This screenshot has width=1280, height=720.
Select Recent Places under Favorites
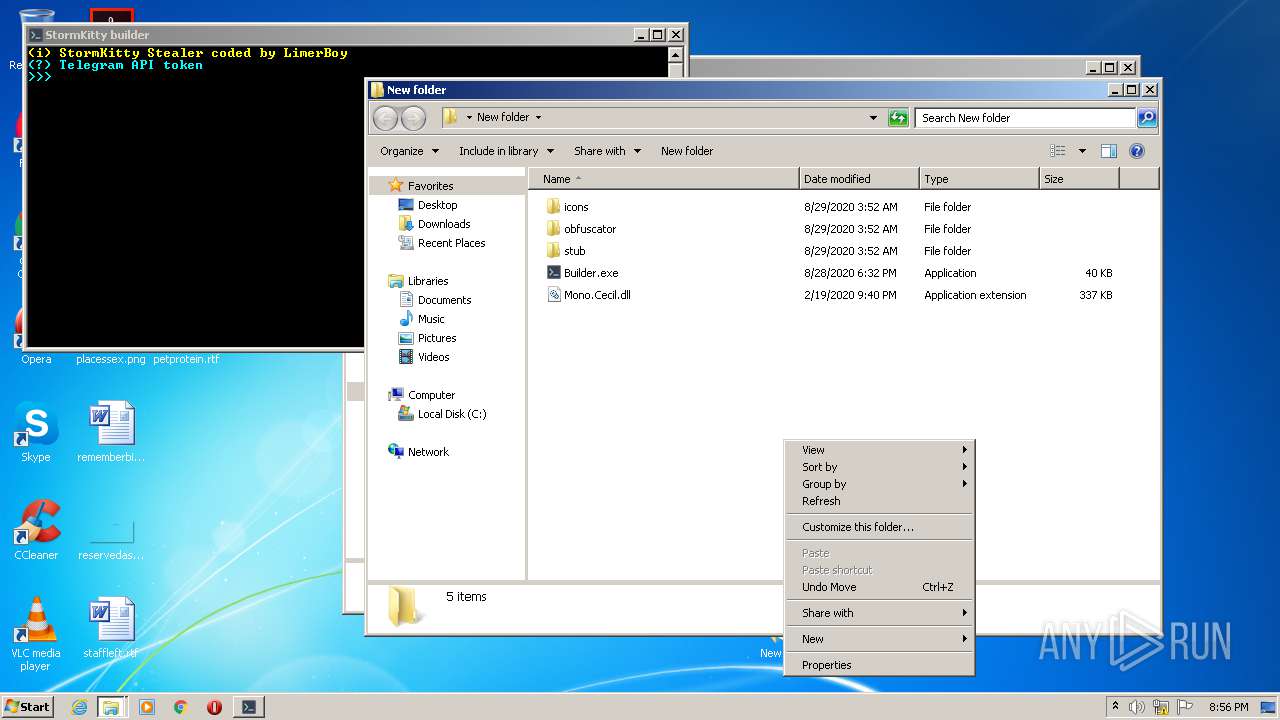pyautogui.click(x=442, y=243)
